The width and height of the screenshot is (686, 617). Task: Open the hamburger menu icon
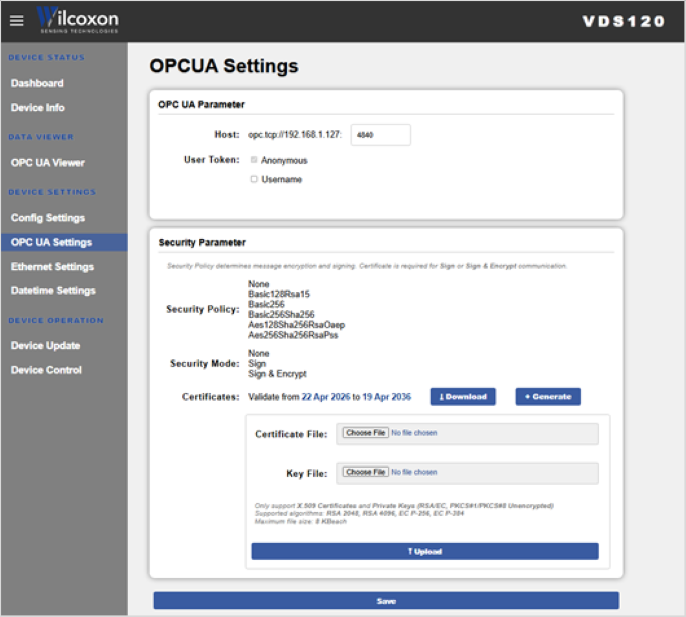[x=17, y=21]
